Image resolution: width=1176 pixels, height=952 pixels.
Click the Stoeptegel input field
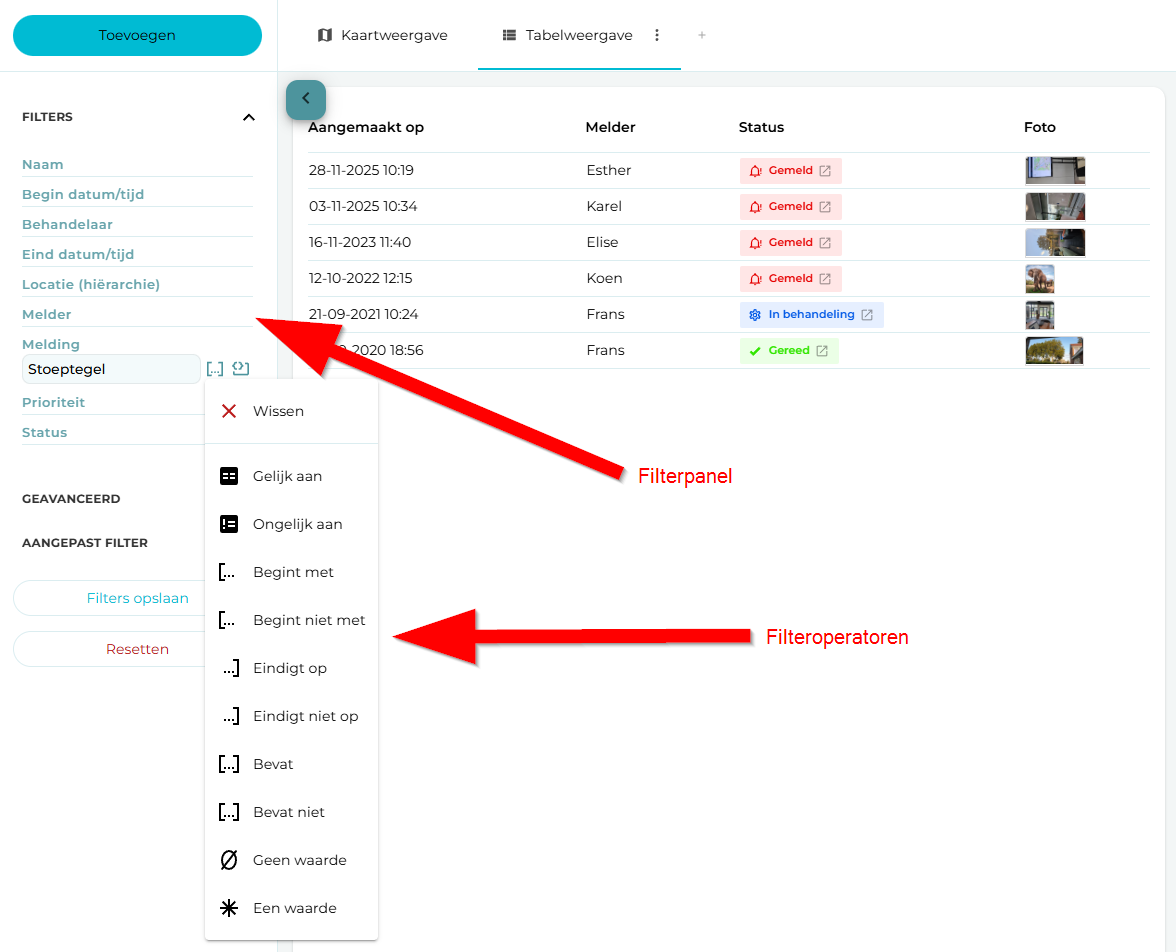110,368
